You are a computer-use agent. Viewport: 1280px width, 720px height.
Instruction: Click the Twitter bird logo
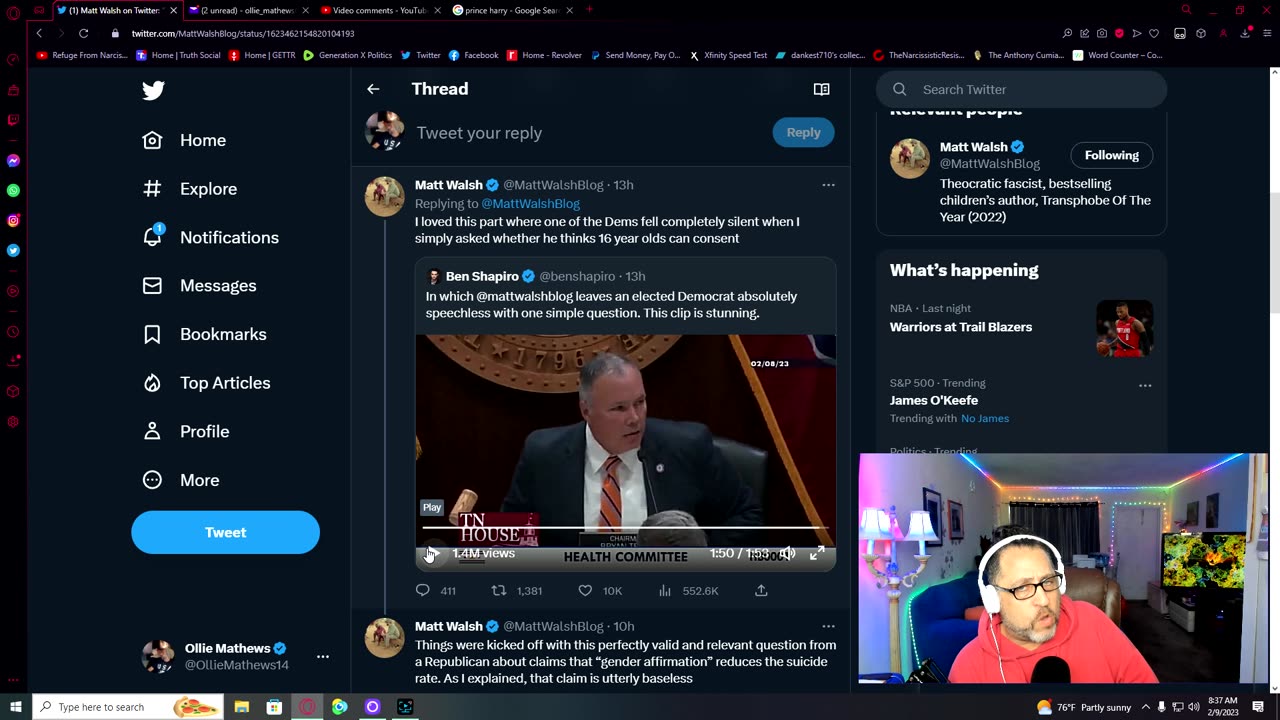point(153,90)
